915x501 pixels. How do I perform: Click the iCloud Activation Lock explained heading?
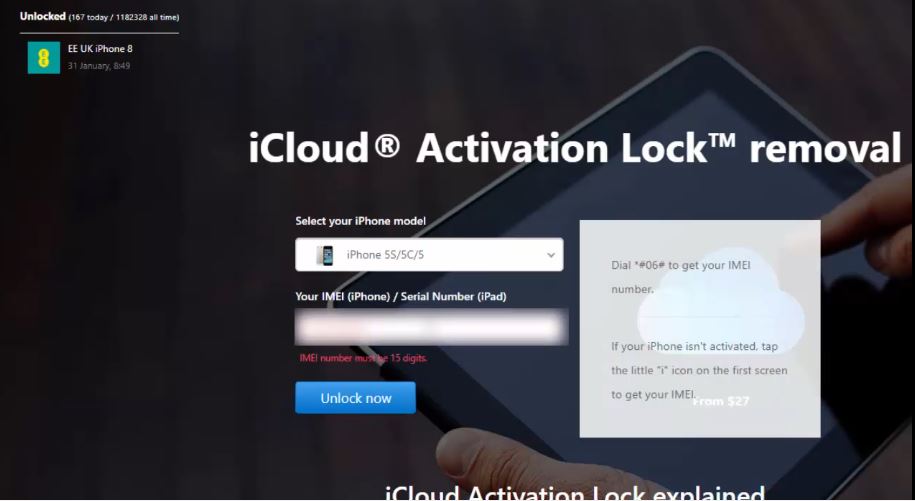point(575,493)
